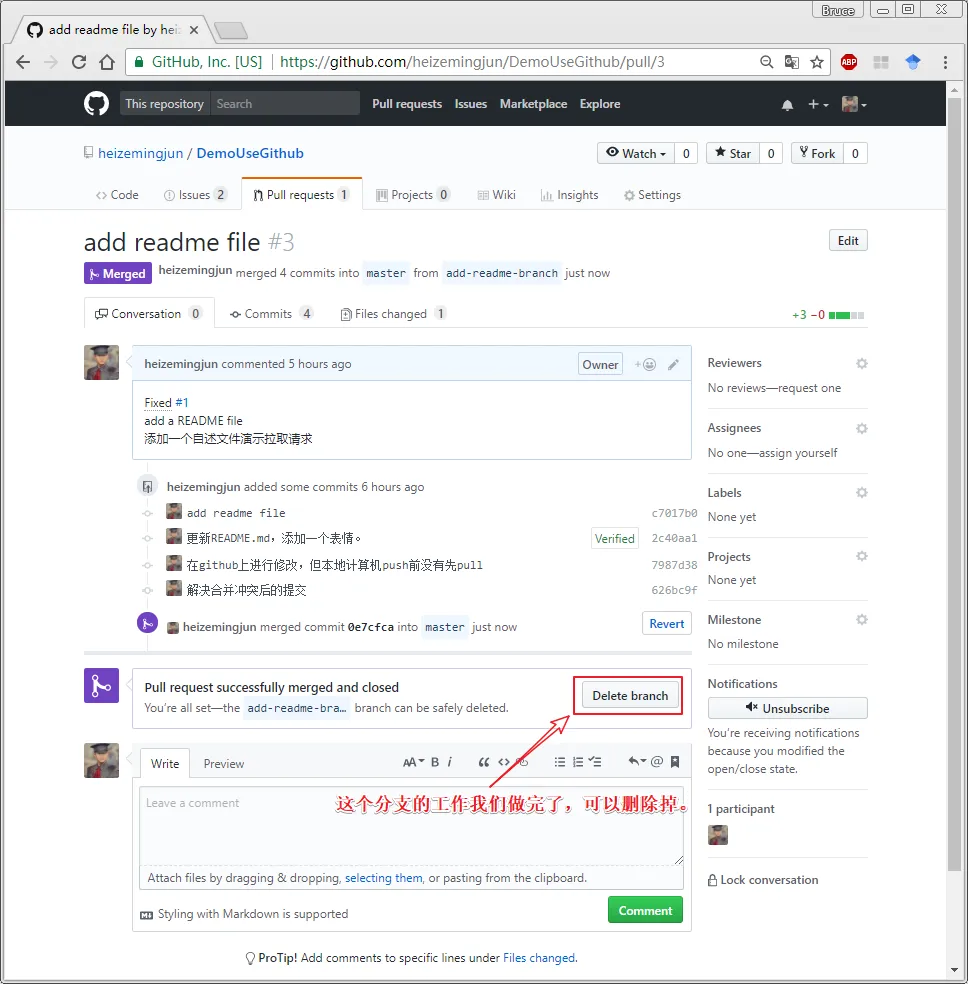This screenshot has height=984, width=968.
Task: Bookmark page with star icon in address bar
Action: pyautogui.click(x=817, y=62)
